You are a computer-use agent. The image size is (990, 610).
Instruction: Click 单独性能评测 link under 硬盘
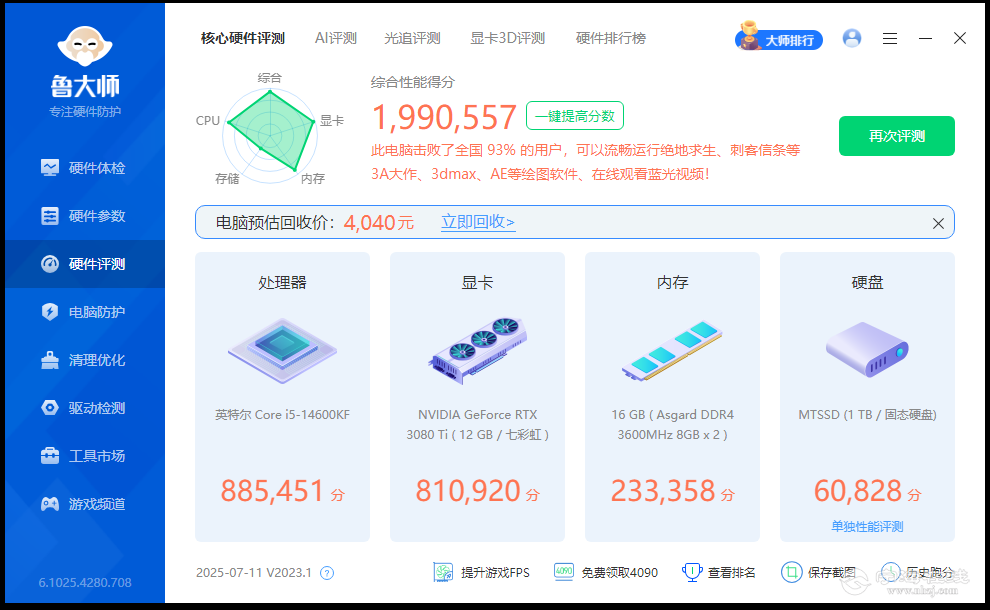pyautogui.click(x=868, y=527)
